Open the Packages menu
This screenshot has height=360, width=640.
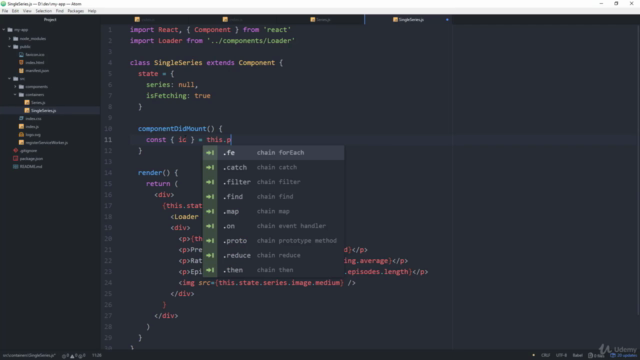point(76,11)
